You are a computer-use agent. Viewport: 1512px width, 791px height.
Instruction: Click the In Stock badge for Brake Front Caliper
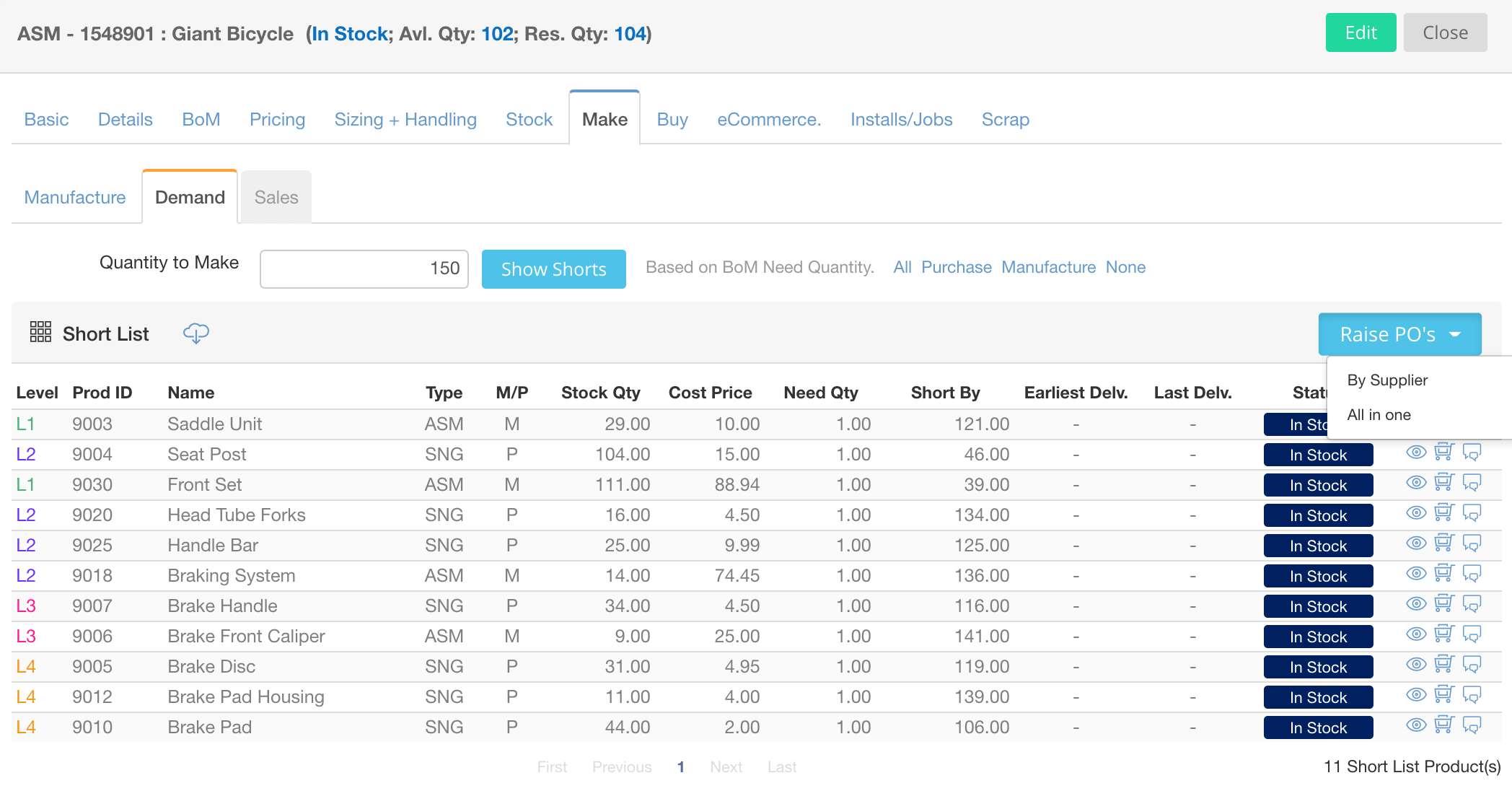tap(1318, 637)
